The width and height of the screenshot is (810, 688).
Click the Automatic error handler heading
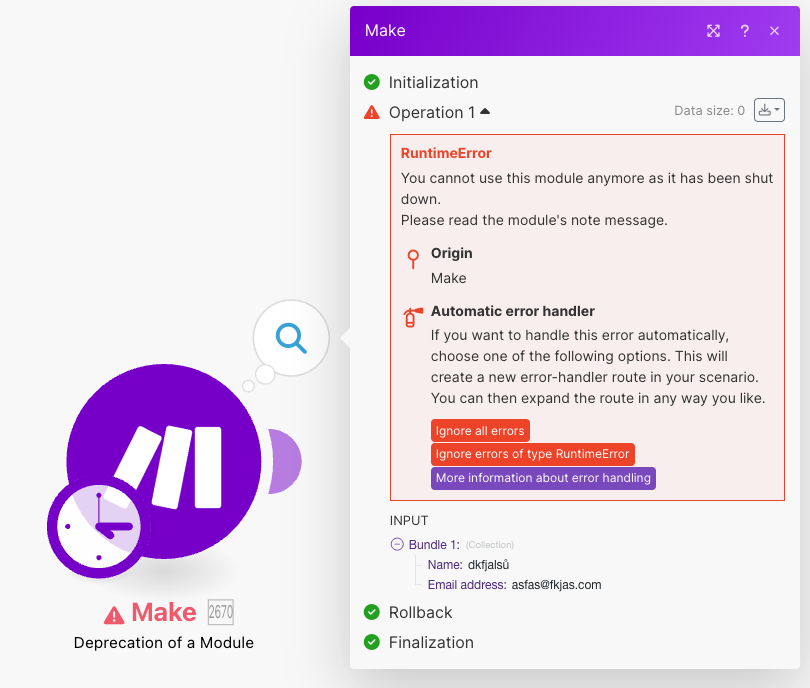click(x=512, y=311)
